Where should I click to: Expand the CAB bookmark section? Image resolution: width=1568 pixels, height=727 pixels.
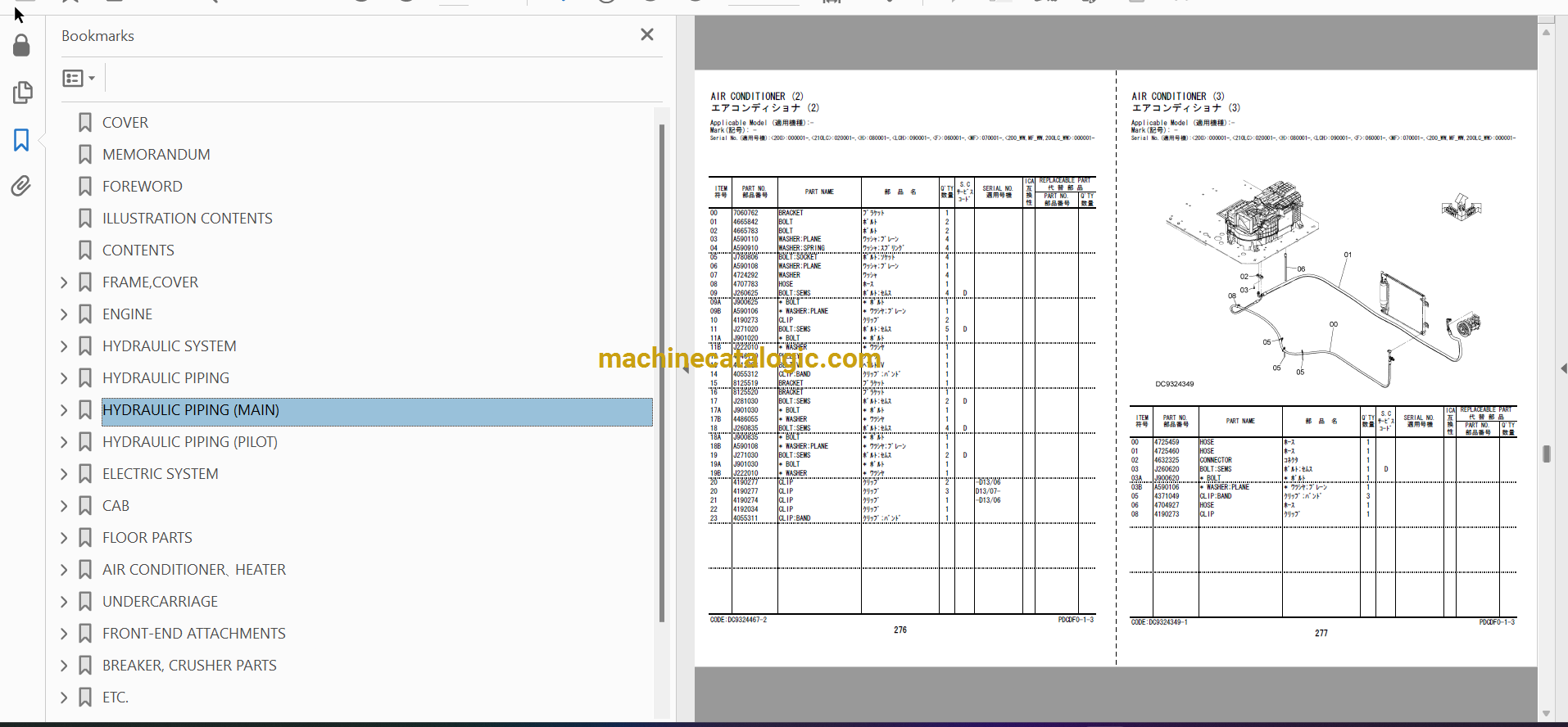click(65, 506)
